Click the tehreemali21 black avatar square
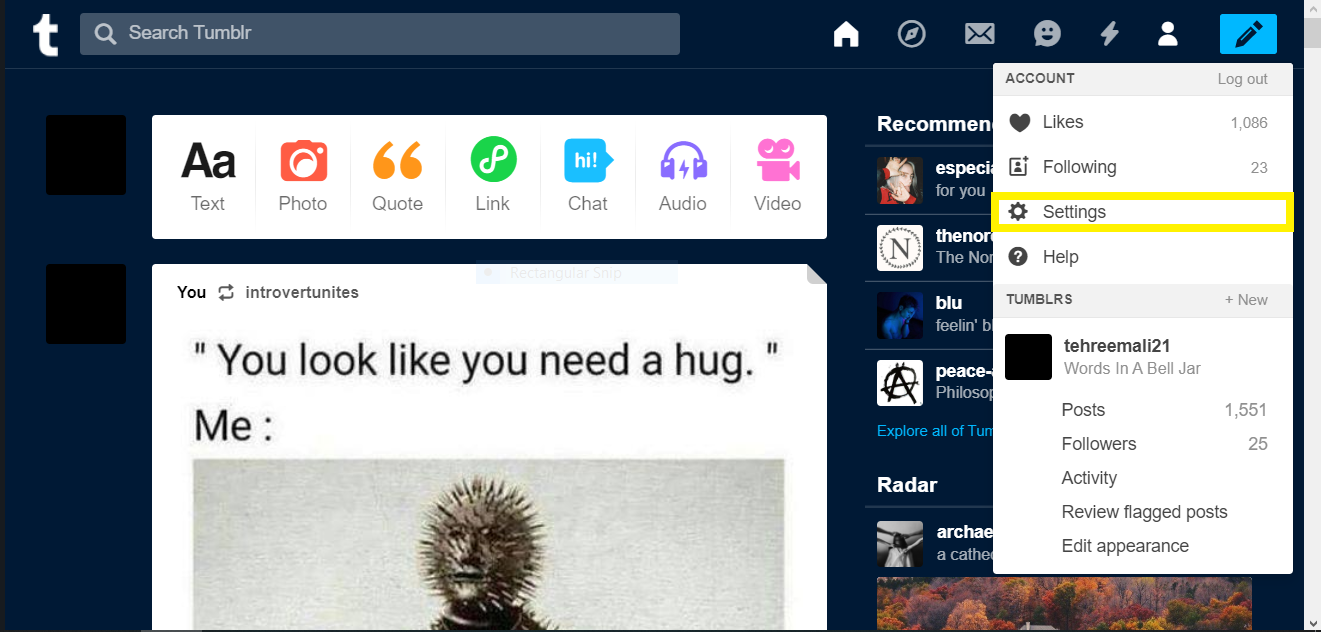 [x=1028, y=357]
